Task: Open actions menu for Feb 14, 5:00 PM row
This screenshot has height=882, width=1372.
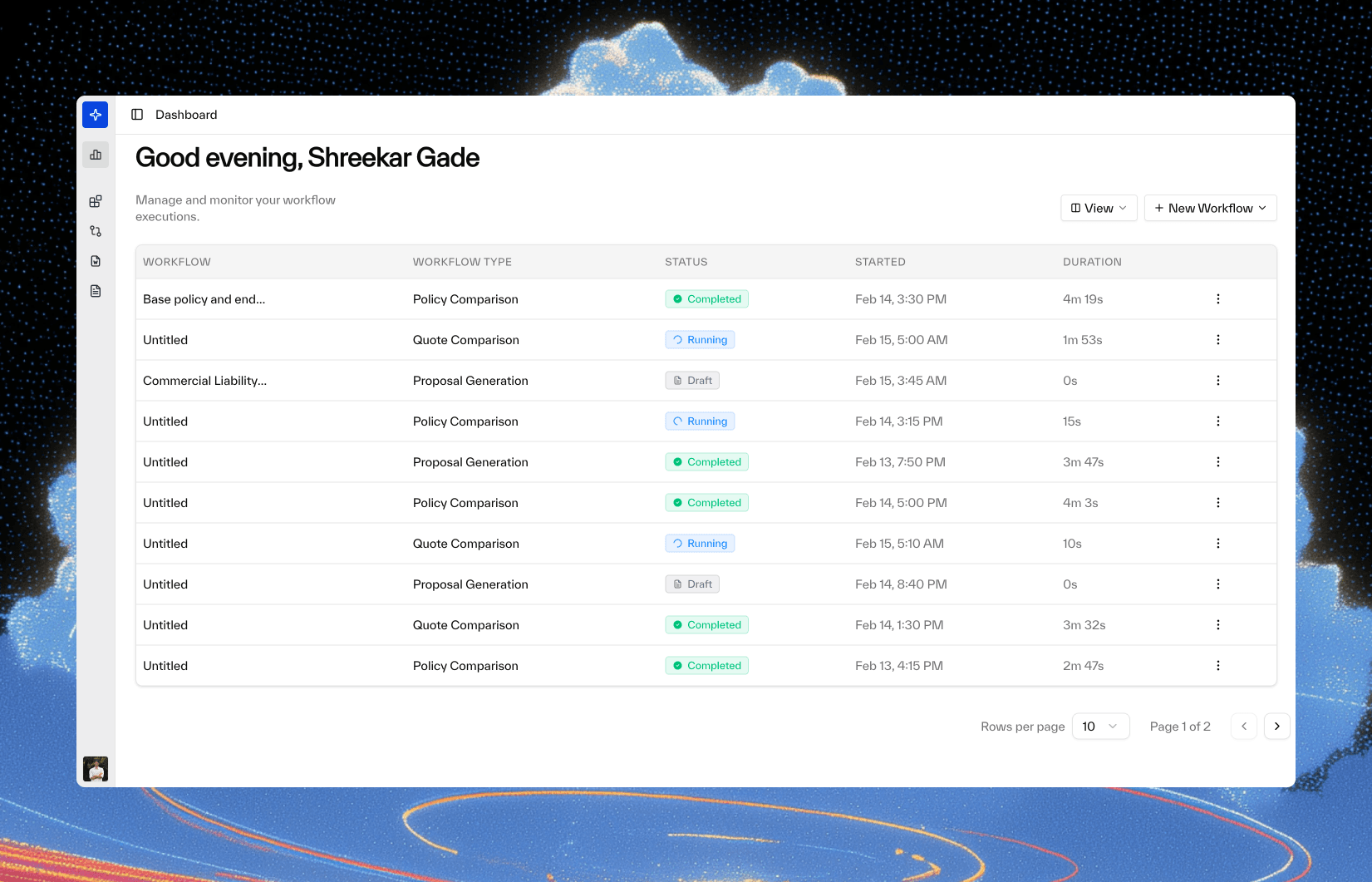Action: point(1218,503)
